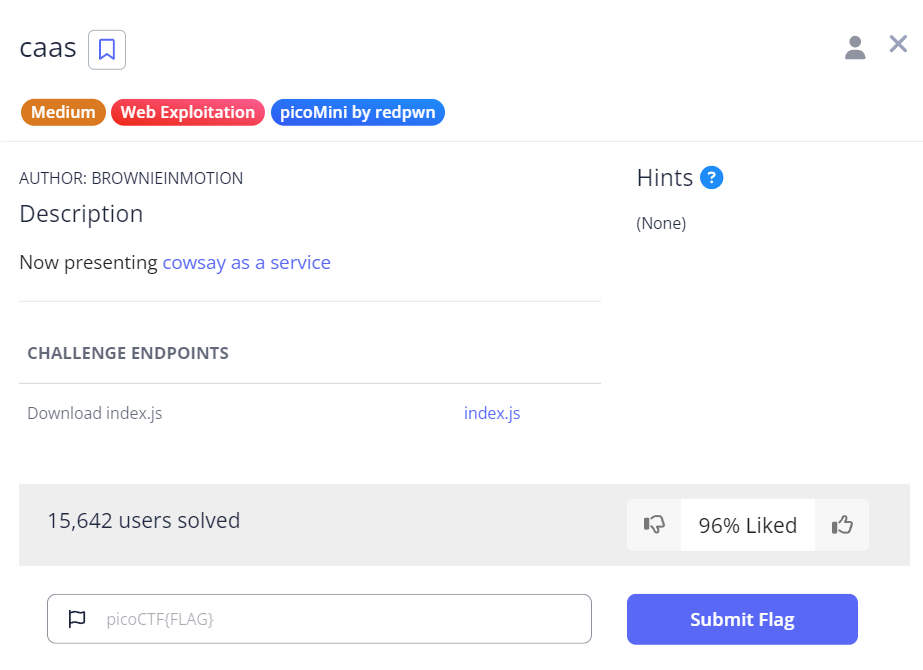923x670 pixels.
Task: Download the index.js file link
Action: tap(492, 413)
